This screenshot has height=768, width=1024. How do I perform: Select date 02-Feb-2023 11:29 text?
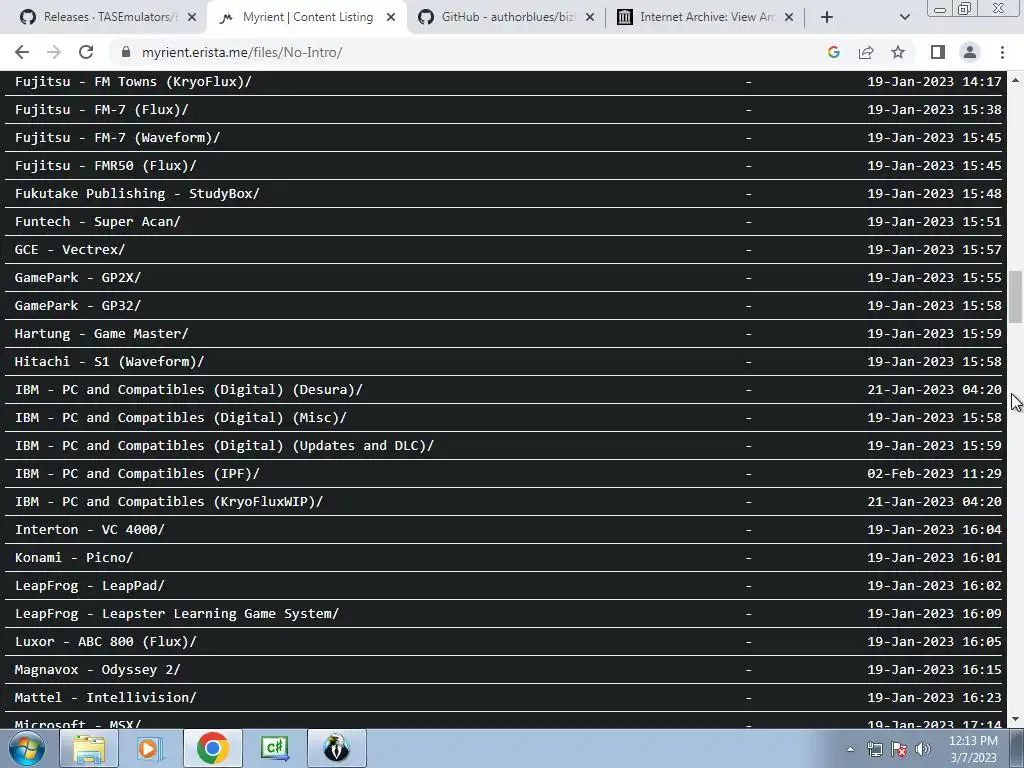pos(935,474)
